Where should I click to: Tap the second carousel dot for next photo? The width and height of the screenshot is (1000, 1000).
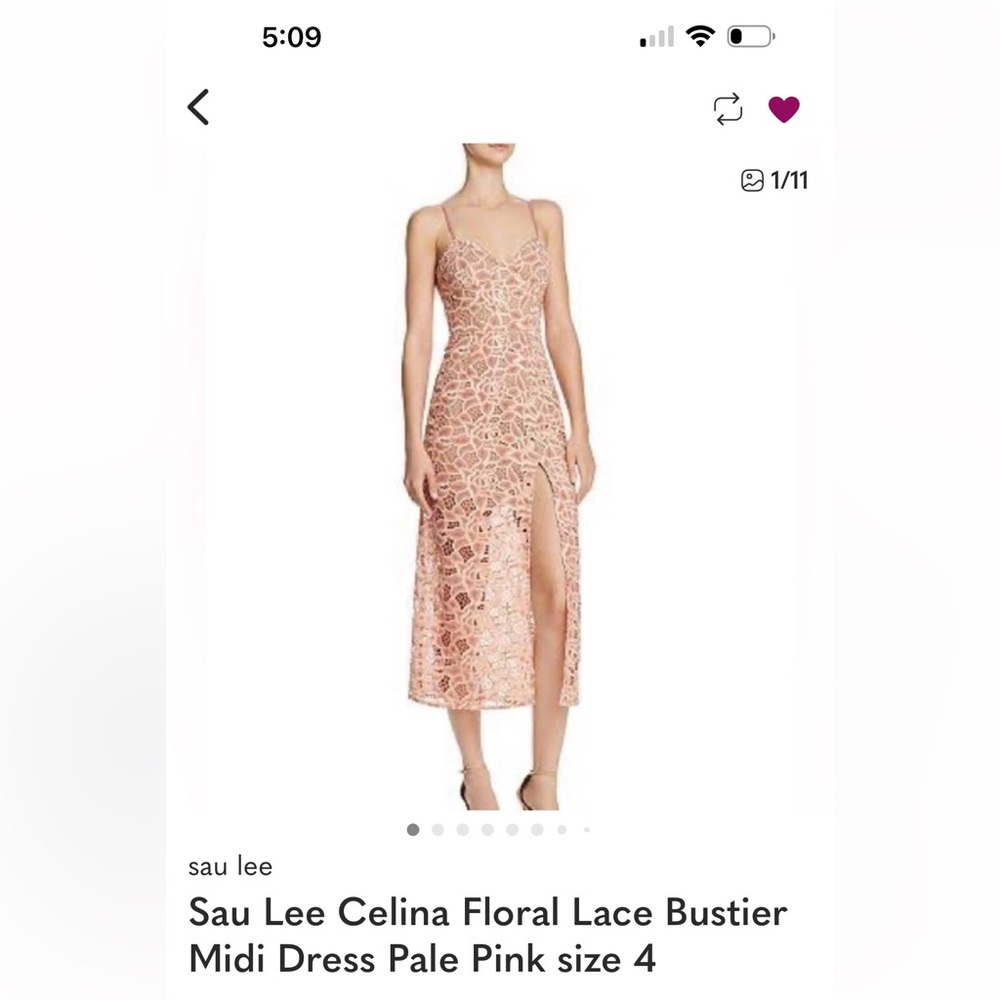(x=437, y=830)
